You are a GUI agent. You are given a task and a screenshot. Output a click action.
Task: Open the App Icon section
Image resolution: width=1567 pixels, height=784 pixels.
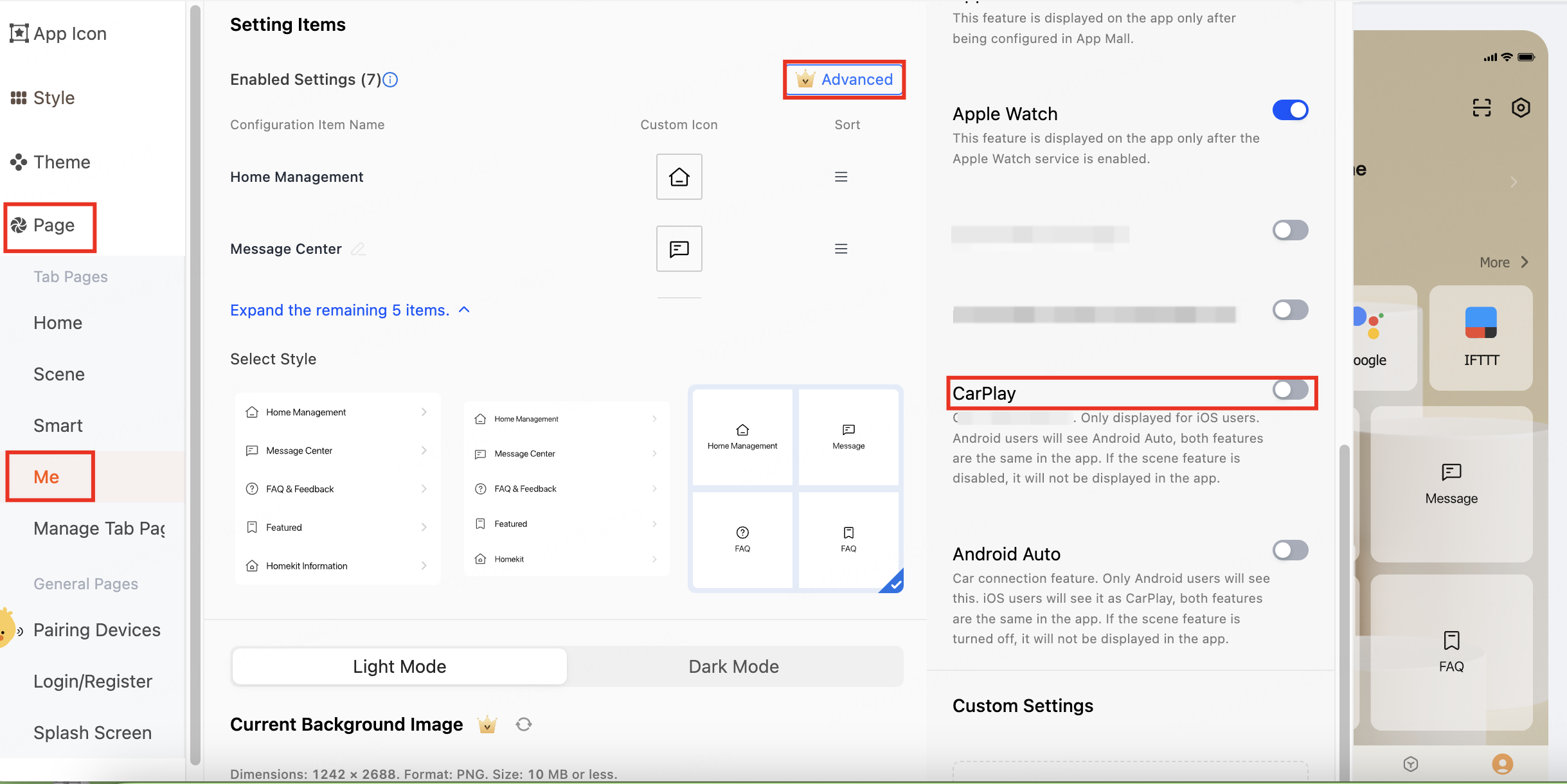click(x=58, y=33)
